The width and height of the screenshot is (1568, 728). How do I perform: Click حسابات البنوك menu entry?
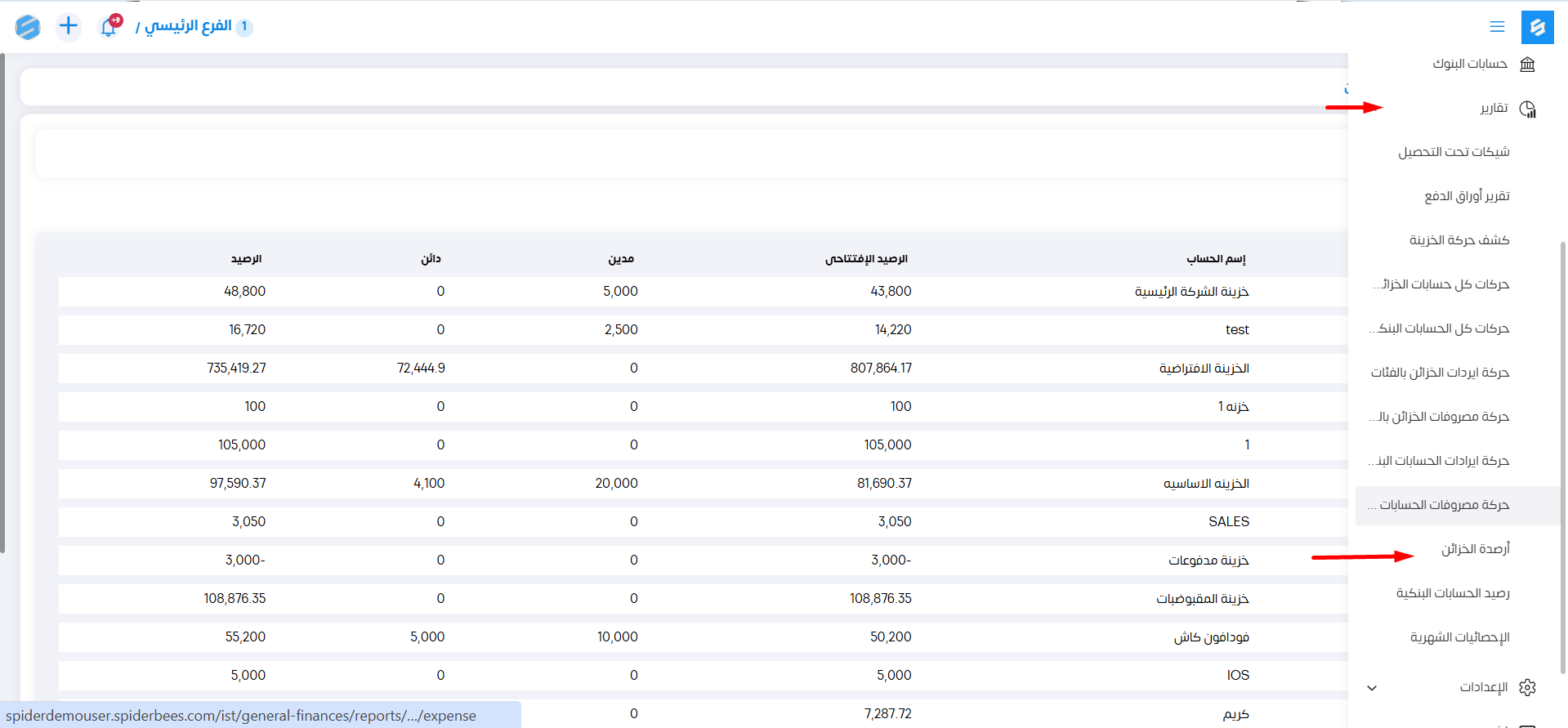pyautogui.click(x=1469, y=64)
